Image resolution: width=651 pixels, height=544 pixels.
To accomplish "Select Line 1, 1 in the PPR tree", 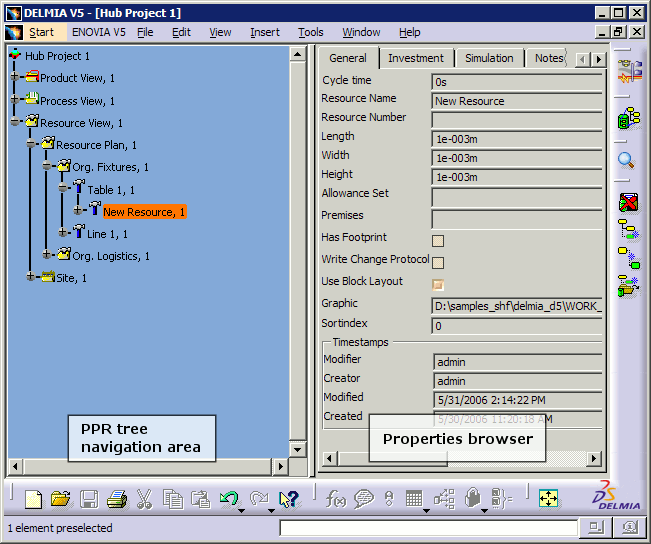I will click(x=108, y=234).
